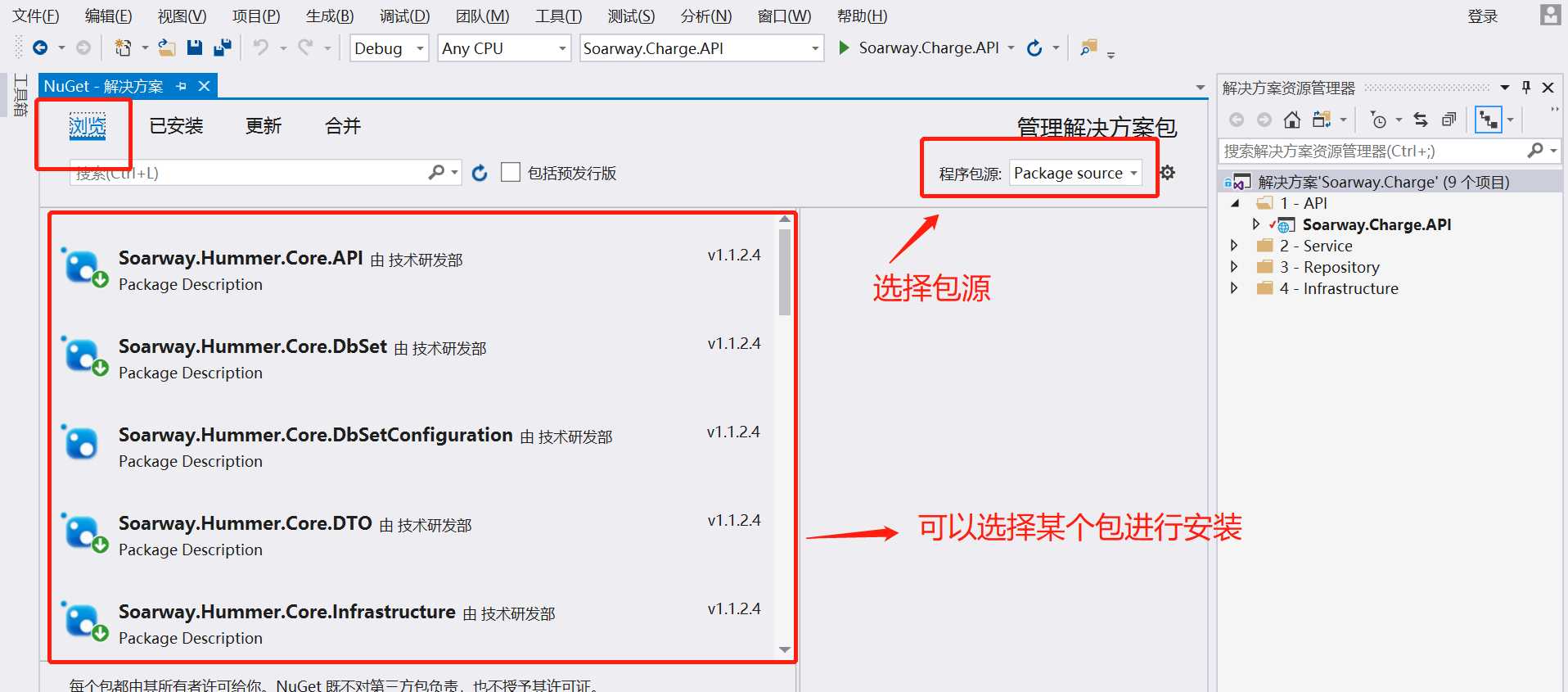Click the Save All icon

(x=223, y=47)
